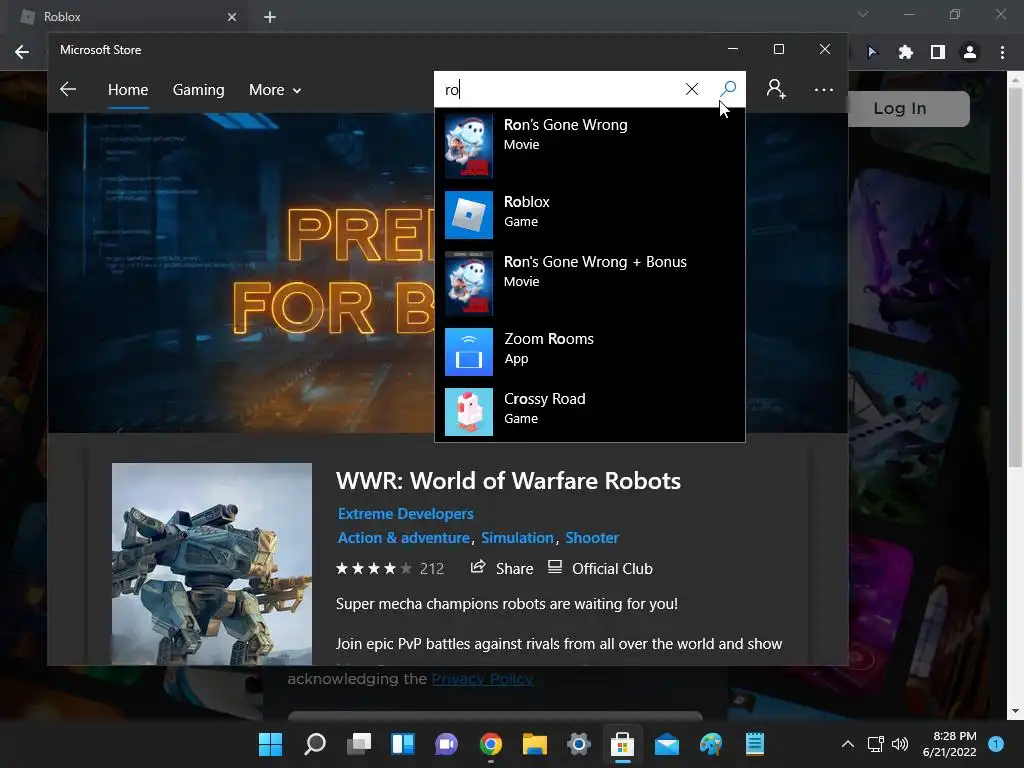The width and height of the screenshot is (1024, 768).
Task: Click WWR: World of Warfare Robots title
Action: pyautogui.click(x=508, y=481)
